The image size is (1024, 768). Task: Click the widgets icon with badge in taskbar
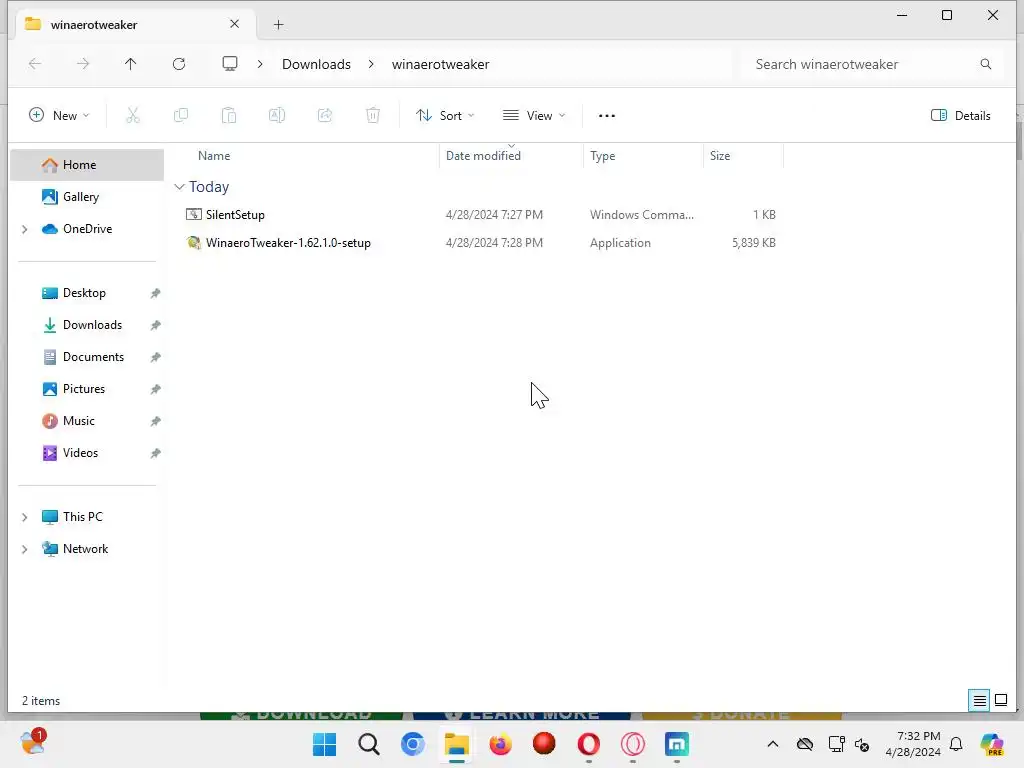coord(33,743)
